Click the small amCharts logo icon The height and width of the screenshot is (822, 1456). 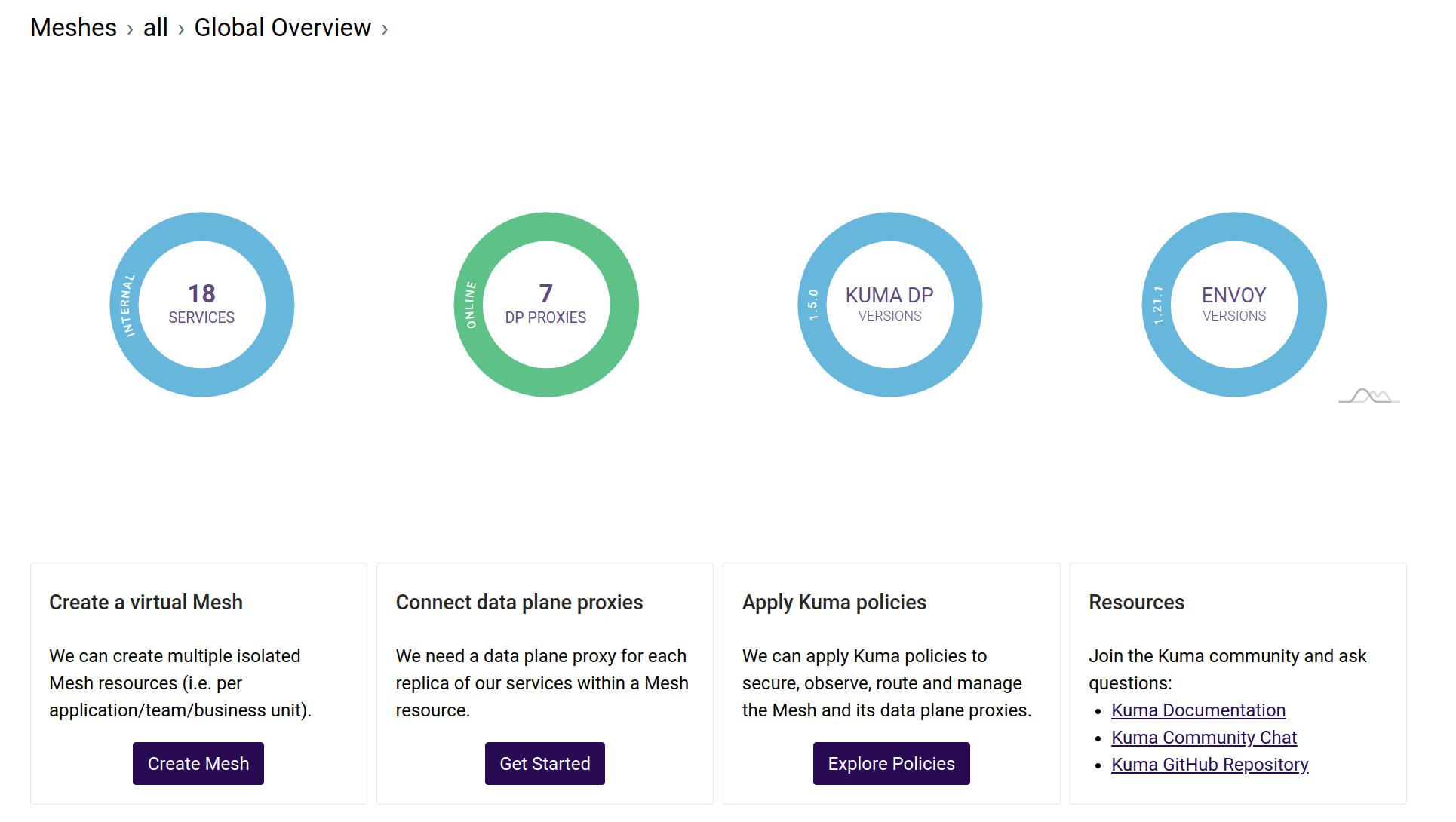click(x=1369, y=396)
